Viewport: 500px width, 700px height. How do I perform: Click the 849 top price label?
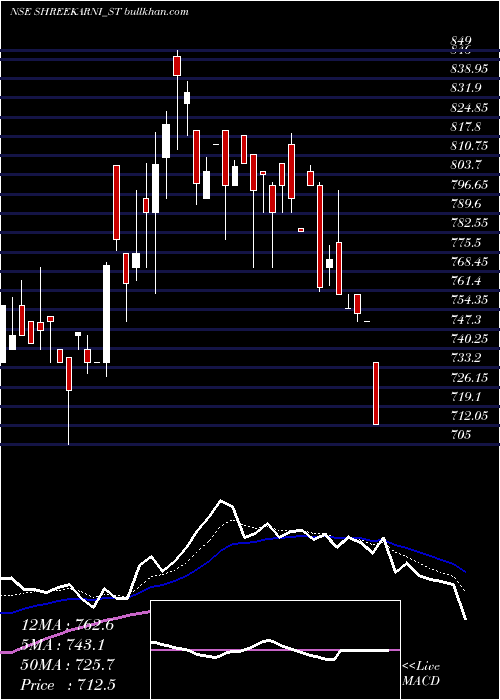461,41
